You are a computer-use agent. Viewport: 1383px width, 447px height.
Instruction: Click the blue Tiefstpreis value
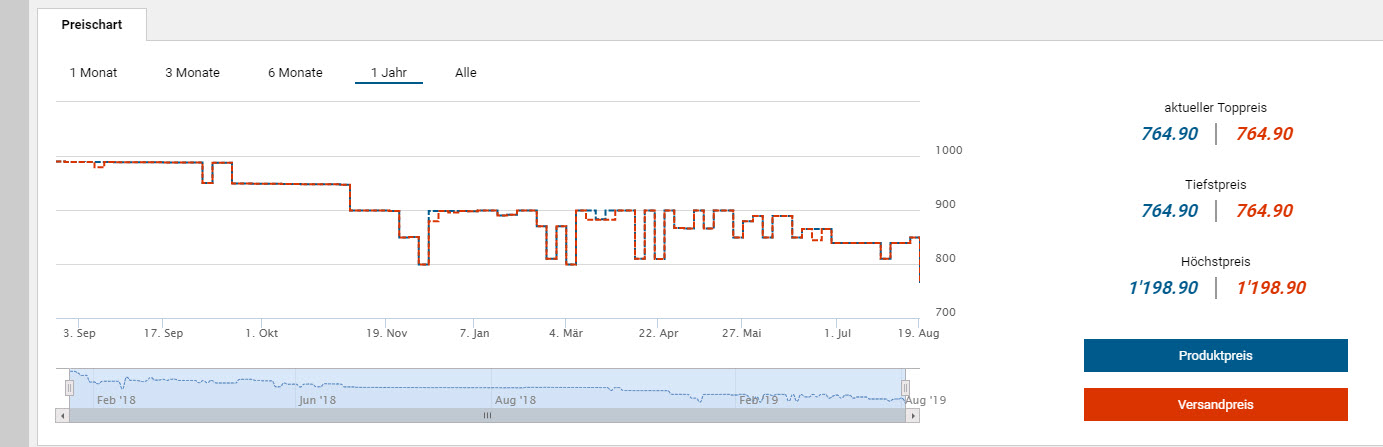1169,211
